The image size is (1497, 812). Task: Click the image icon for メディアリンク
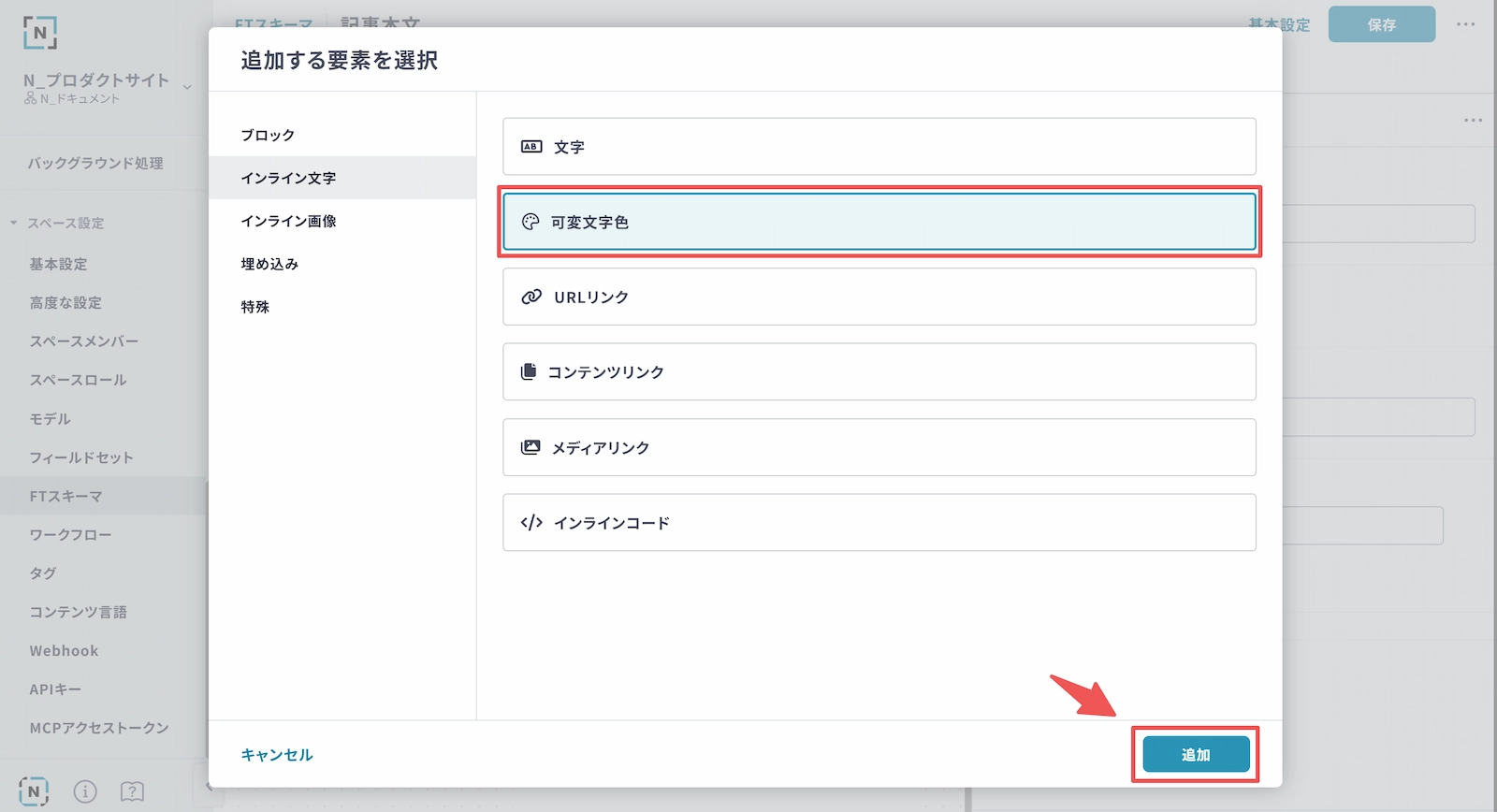click(x=530, y=447)
